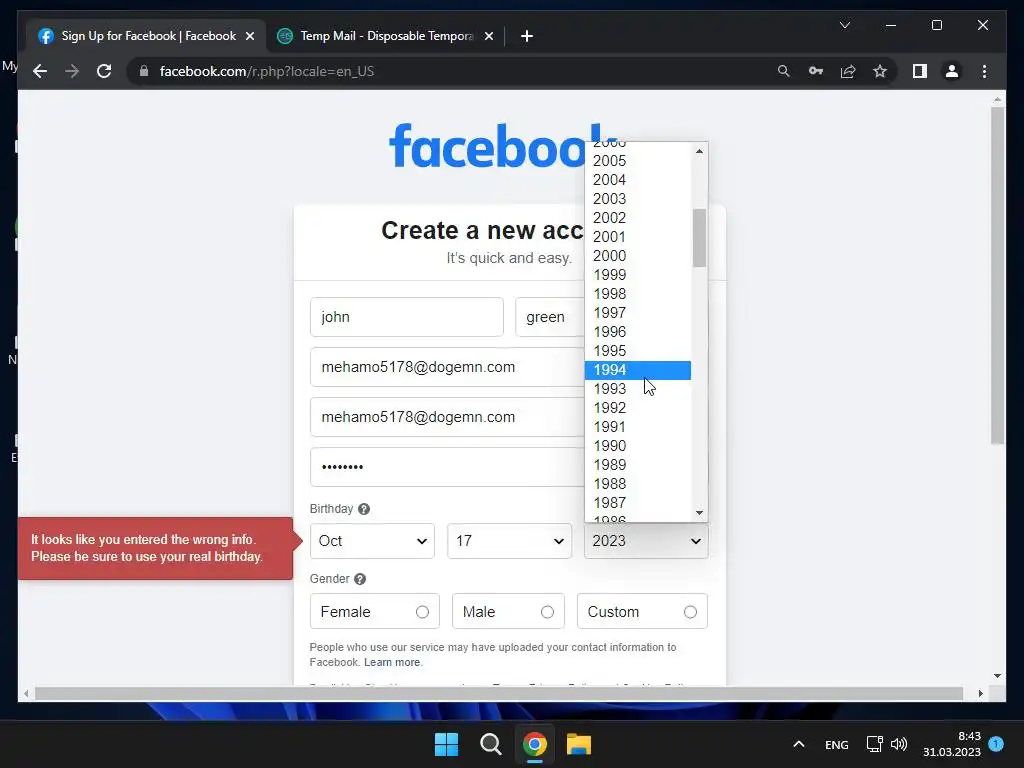Pick 1993 in the year list
The width and height of the screenshot is (1024, 768).
(638, 389)
